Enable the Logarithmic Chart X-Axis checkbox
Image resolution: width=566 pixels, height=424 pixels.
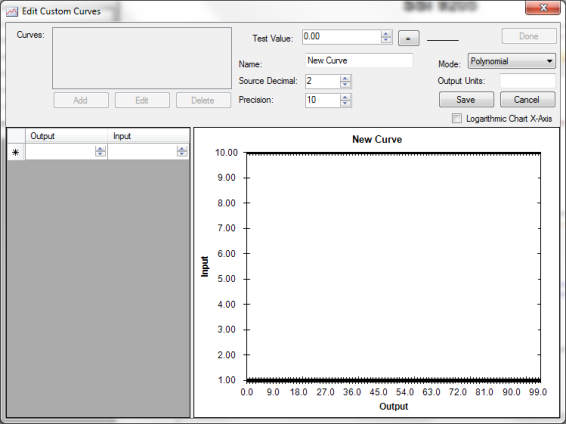(x=457, y=118)
